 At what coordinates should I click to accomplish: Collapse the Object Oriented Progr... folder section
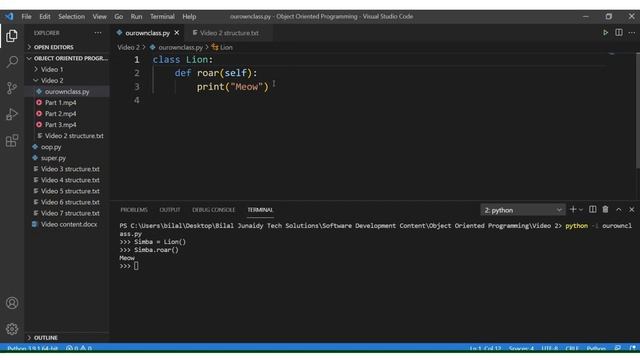[x=68, y=58]
